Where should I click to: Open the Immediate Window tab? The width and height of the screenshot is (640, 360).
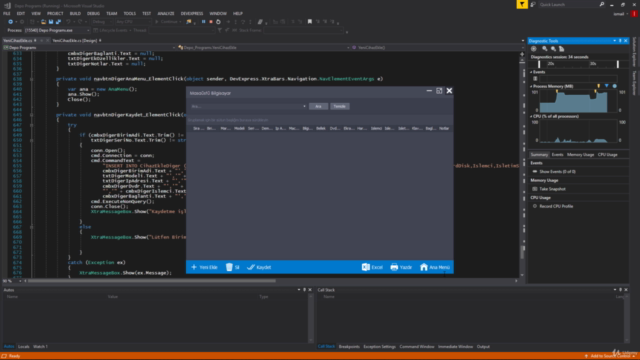(x=455, y=347)
